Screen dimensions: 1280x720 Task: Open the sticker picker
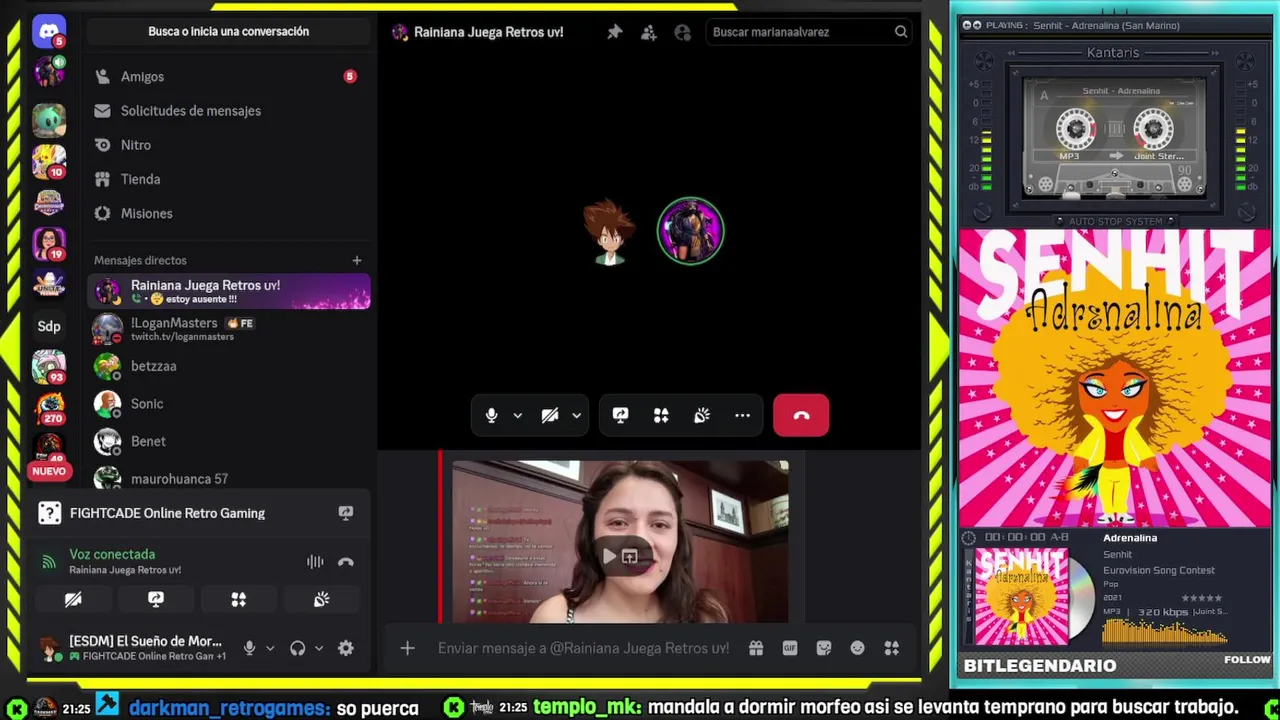click(824, 648)
